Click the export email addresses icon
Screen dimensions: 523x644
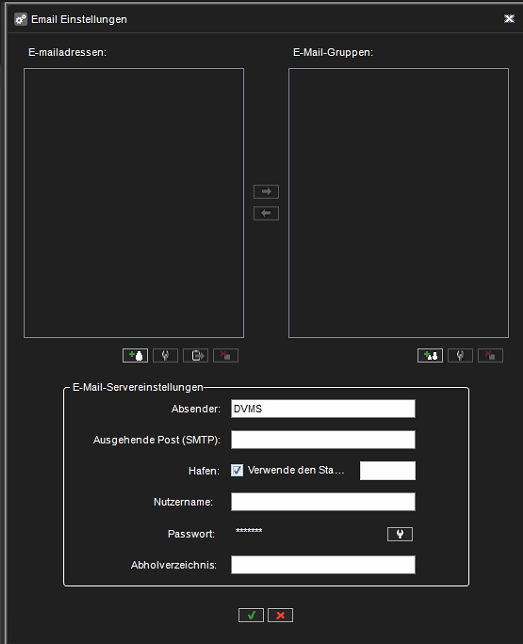tap(196, 355)
